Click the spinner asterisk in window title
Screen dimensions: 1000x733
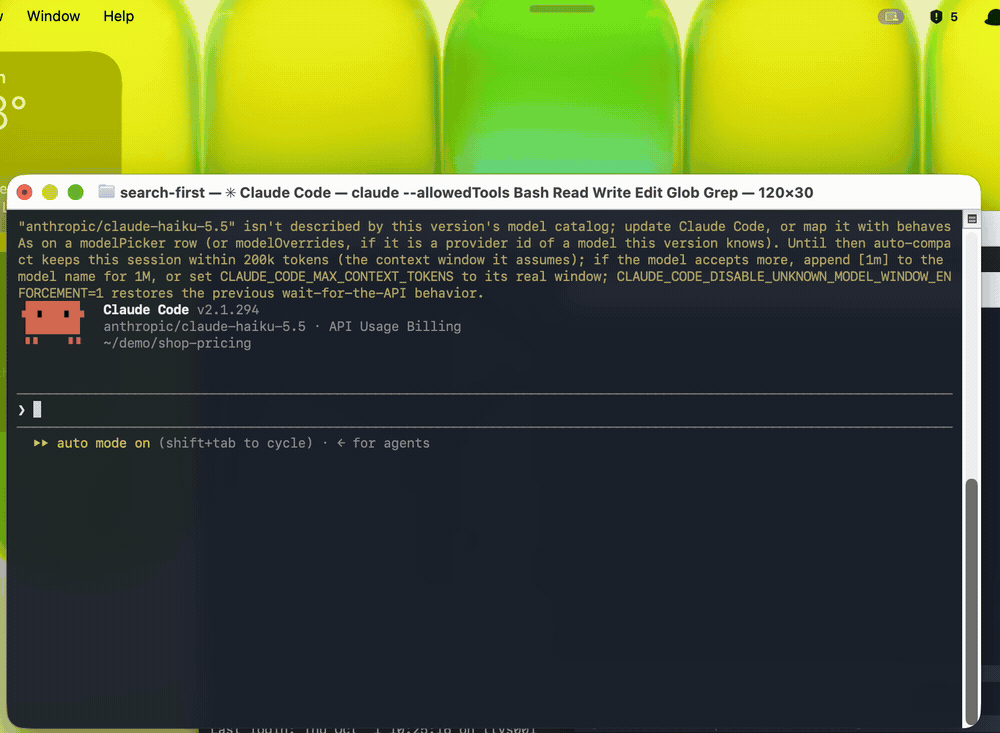click(230, 193)
